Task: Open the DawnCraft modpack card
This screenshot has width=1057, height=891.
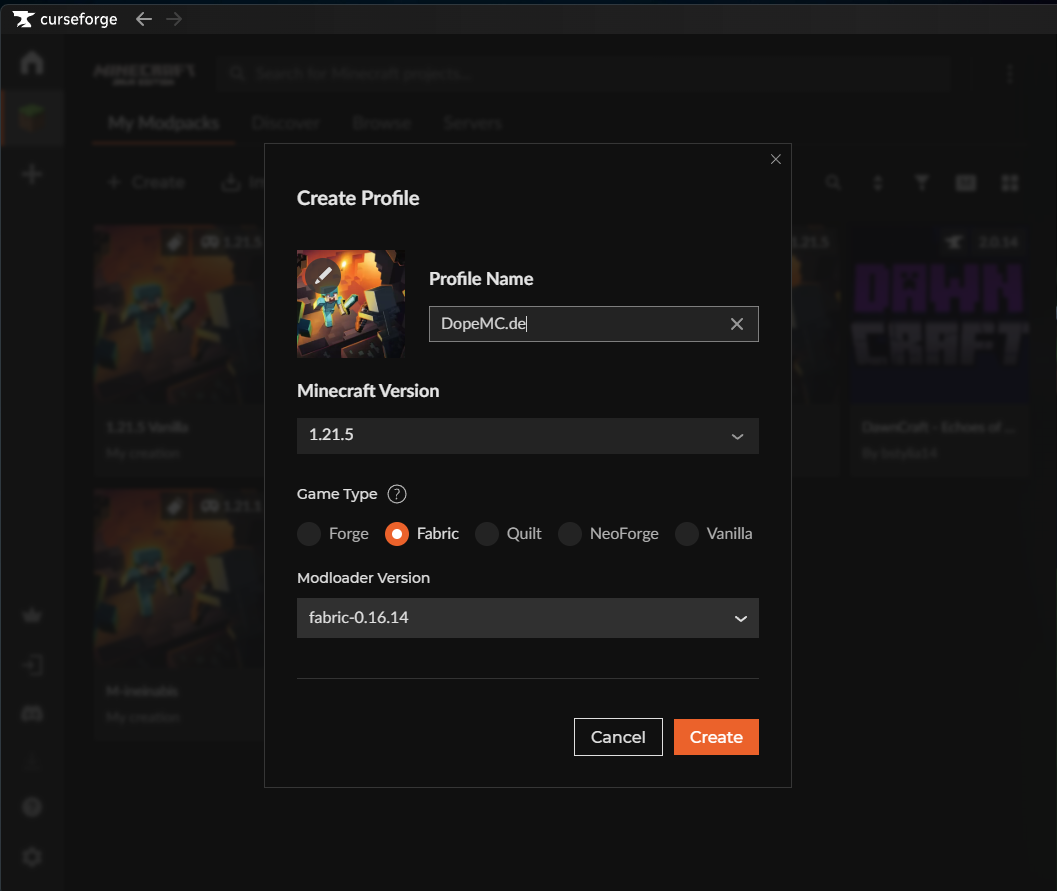Action: tap(939, 350)
